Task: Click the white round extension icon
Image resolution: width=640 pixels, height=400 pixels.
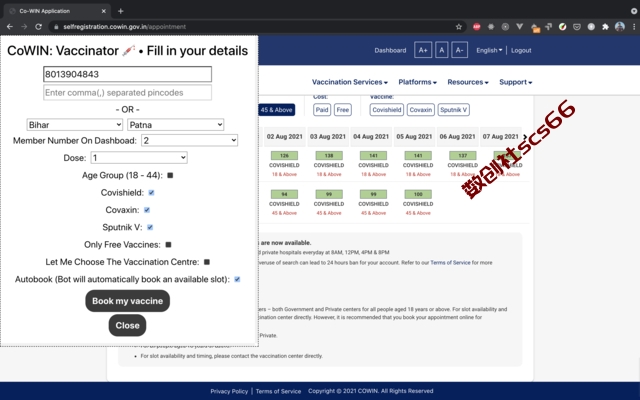Action: (591, 27)
